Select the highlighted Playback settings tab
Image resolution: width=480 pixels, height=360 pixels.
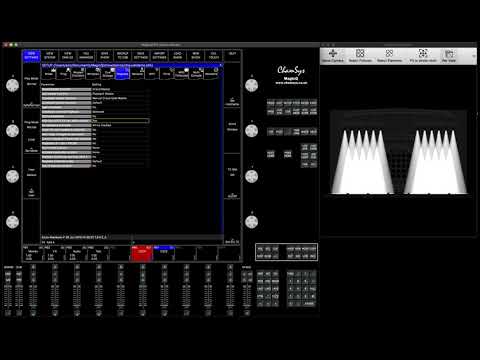(x=122, y=73)
